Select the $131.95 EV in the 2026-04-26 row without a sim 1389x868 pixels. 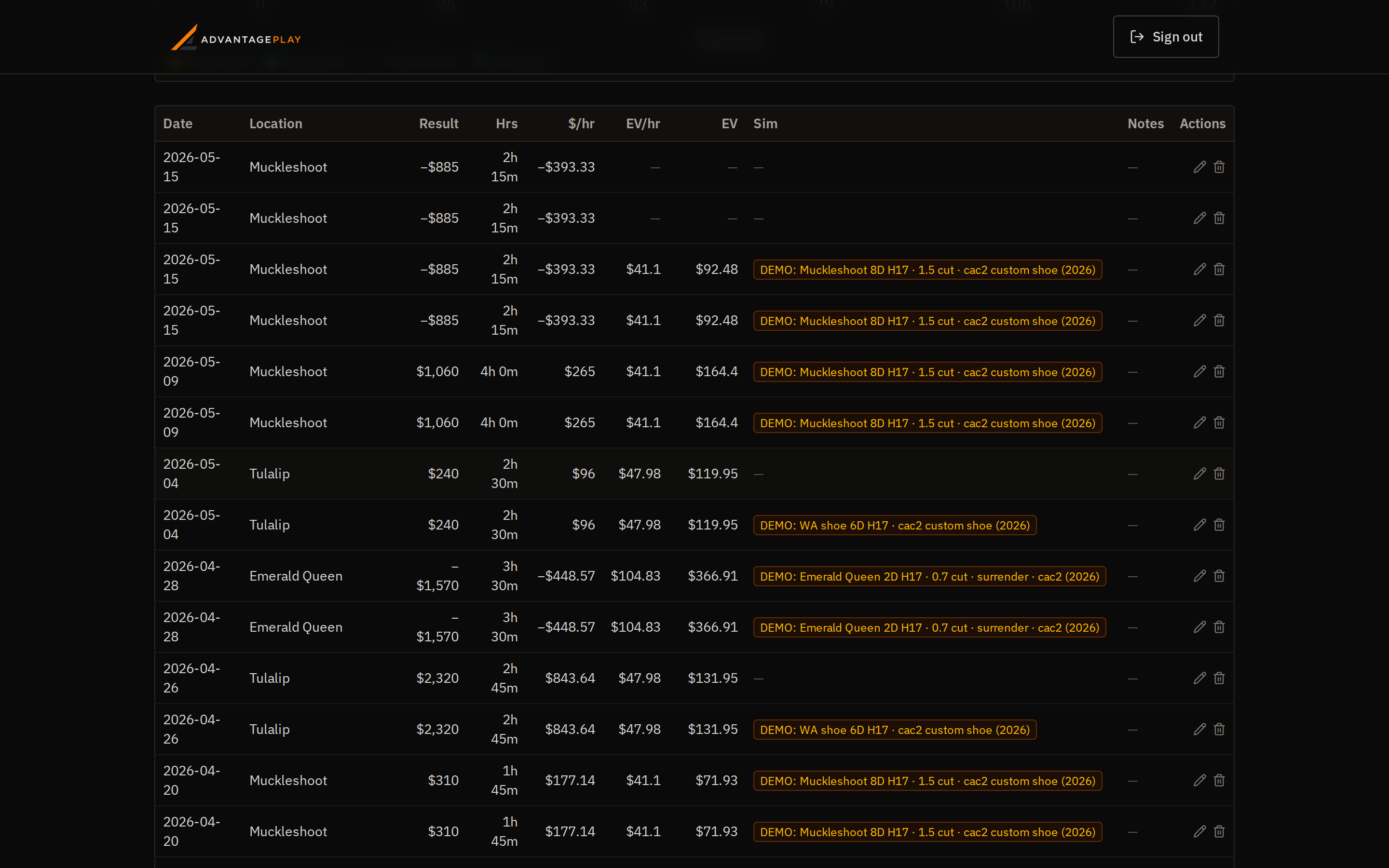[713, 678]
